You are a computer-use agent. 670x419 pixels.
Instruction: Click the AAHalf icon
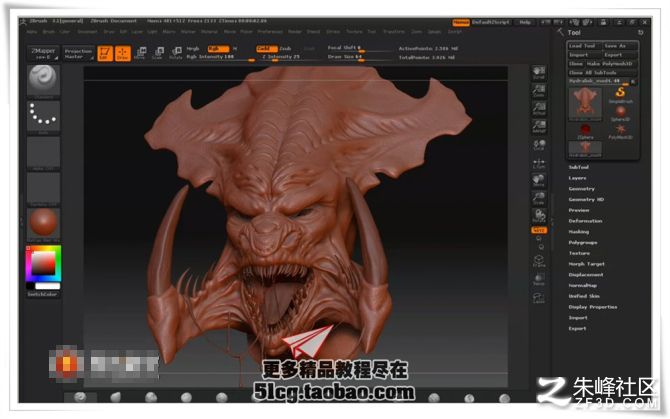pyautogui.click(x=539, y=126)
